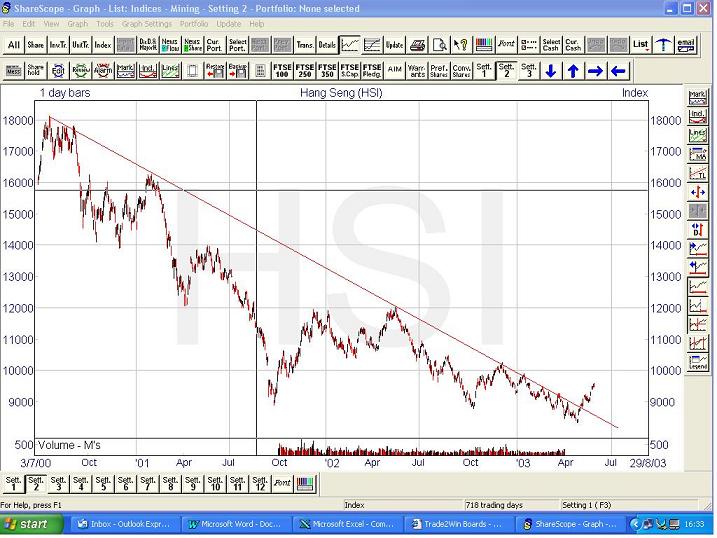
Task: Select bottom Sett. 12 tab
Action: [260, 484]
